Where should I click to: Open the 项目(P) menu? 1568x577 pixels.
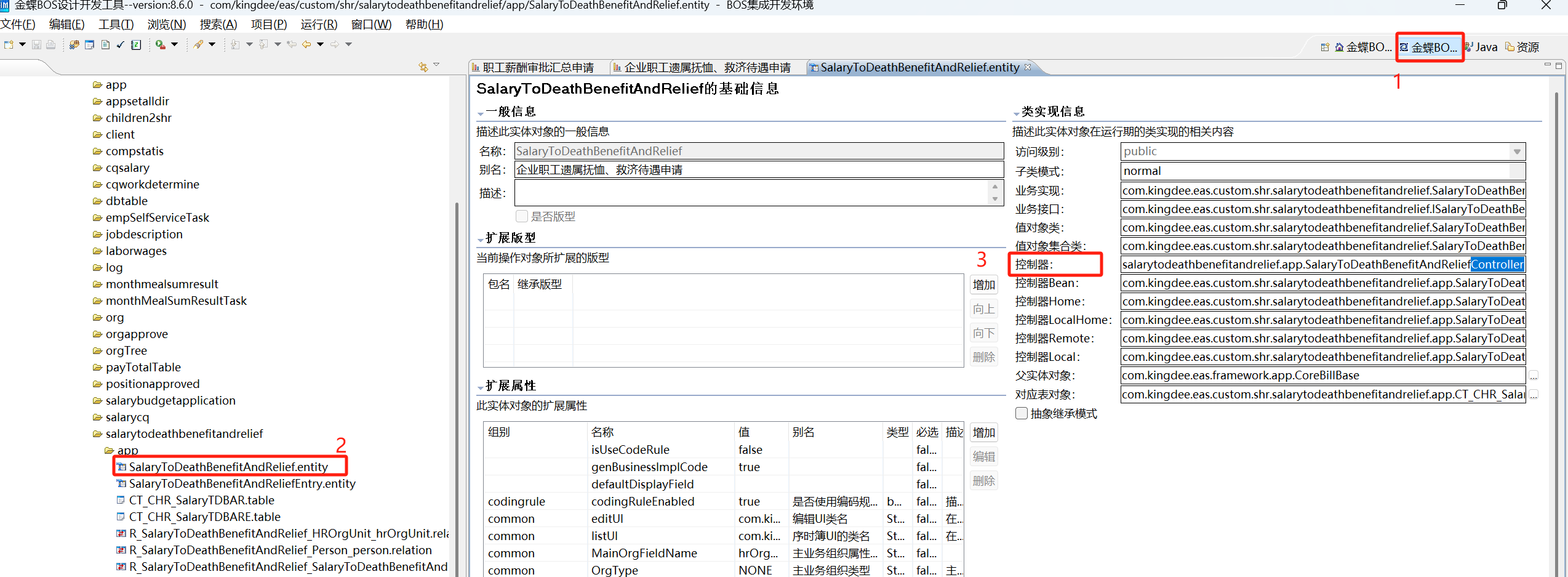click(269, 25)
